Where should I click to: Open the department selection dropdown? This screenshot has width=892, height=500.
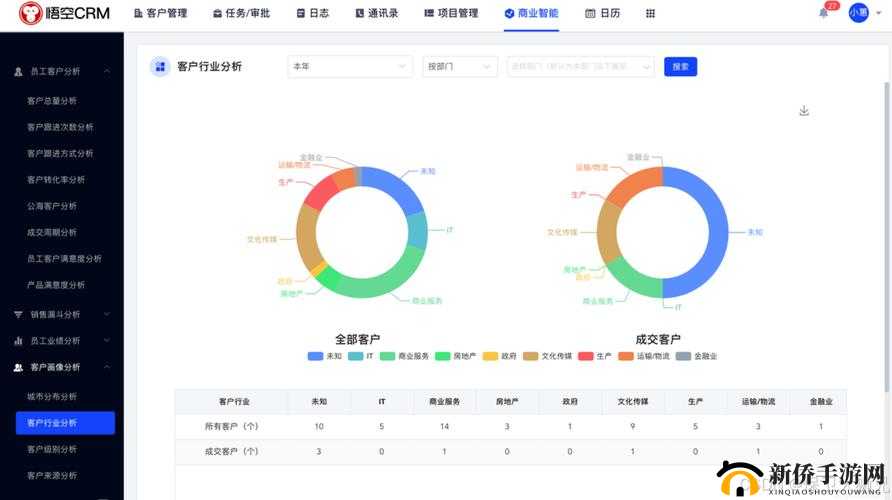tap(580, 67)
